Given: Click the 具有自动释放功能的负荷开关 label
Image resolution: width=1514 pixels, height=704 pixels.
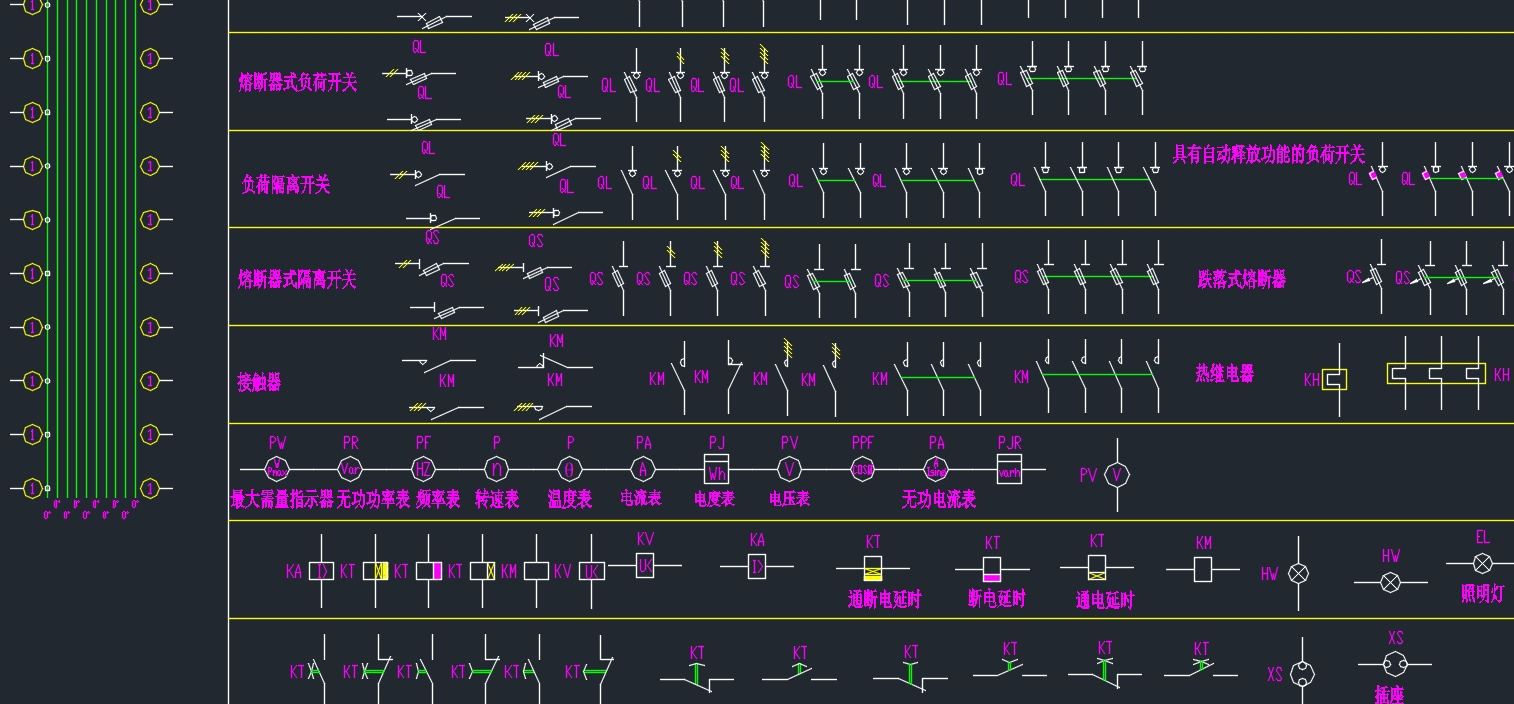Looking at the screenshot, I should (x=1268, y=154).
